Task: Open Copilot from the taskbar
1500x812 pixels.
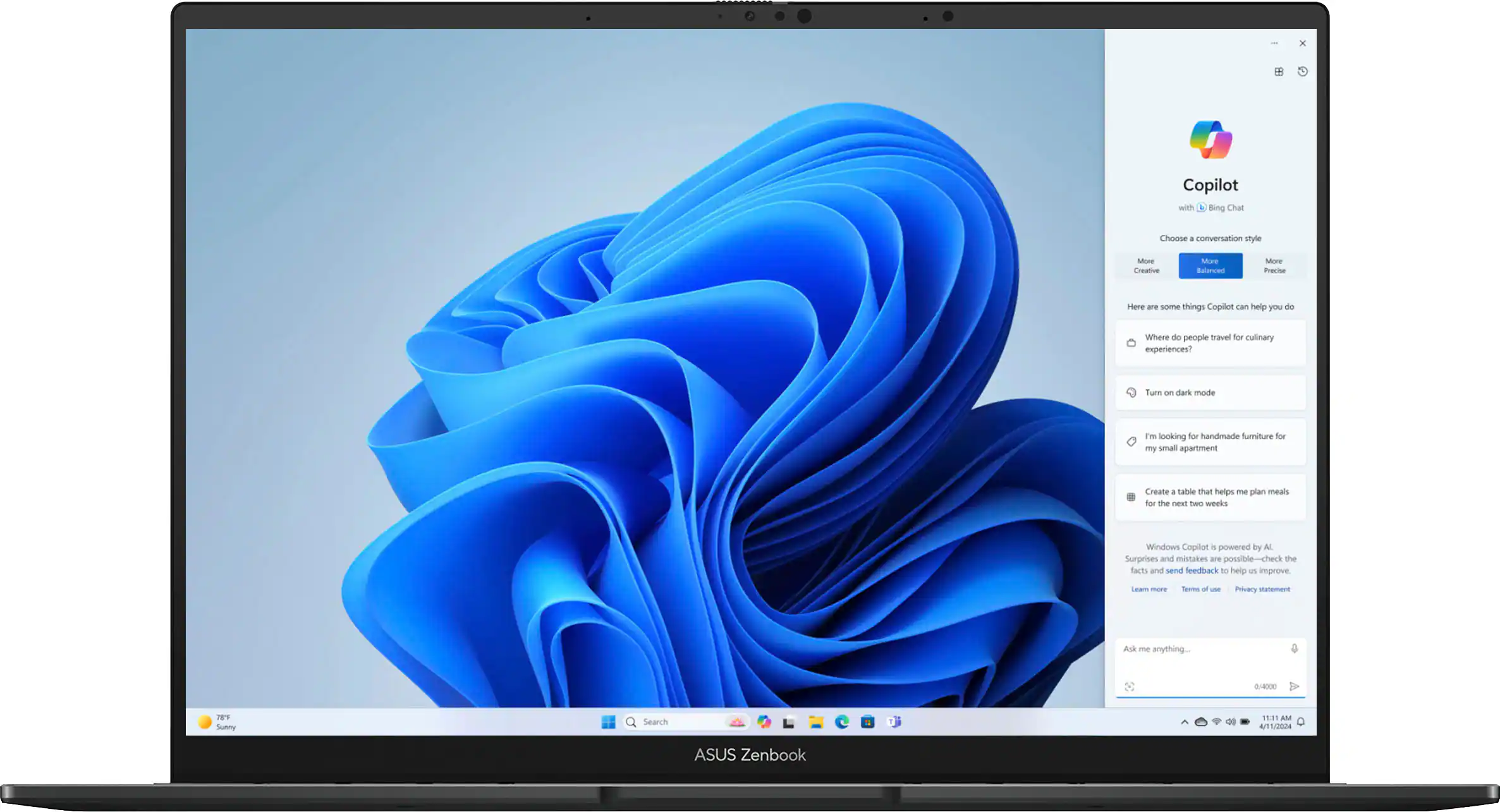Action: click(x=764, y=721)
